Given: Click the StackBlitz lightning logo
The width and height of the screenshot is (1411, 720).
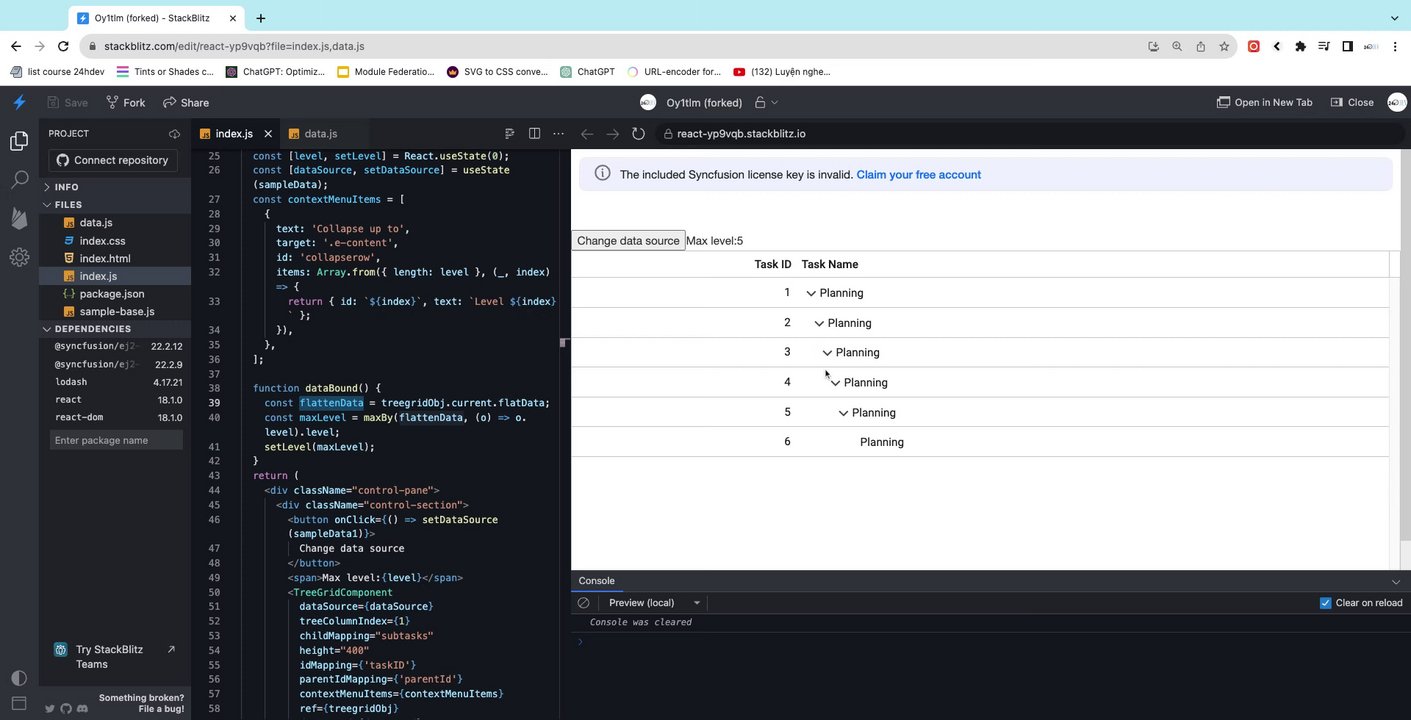Looking at the screenshot, I should click(x=19, y=102).
